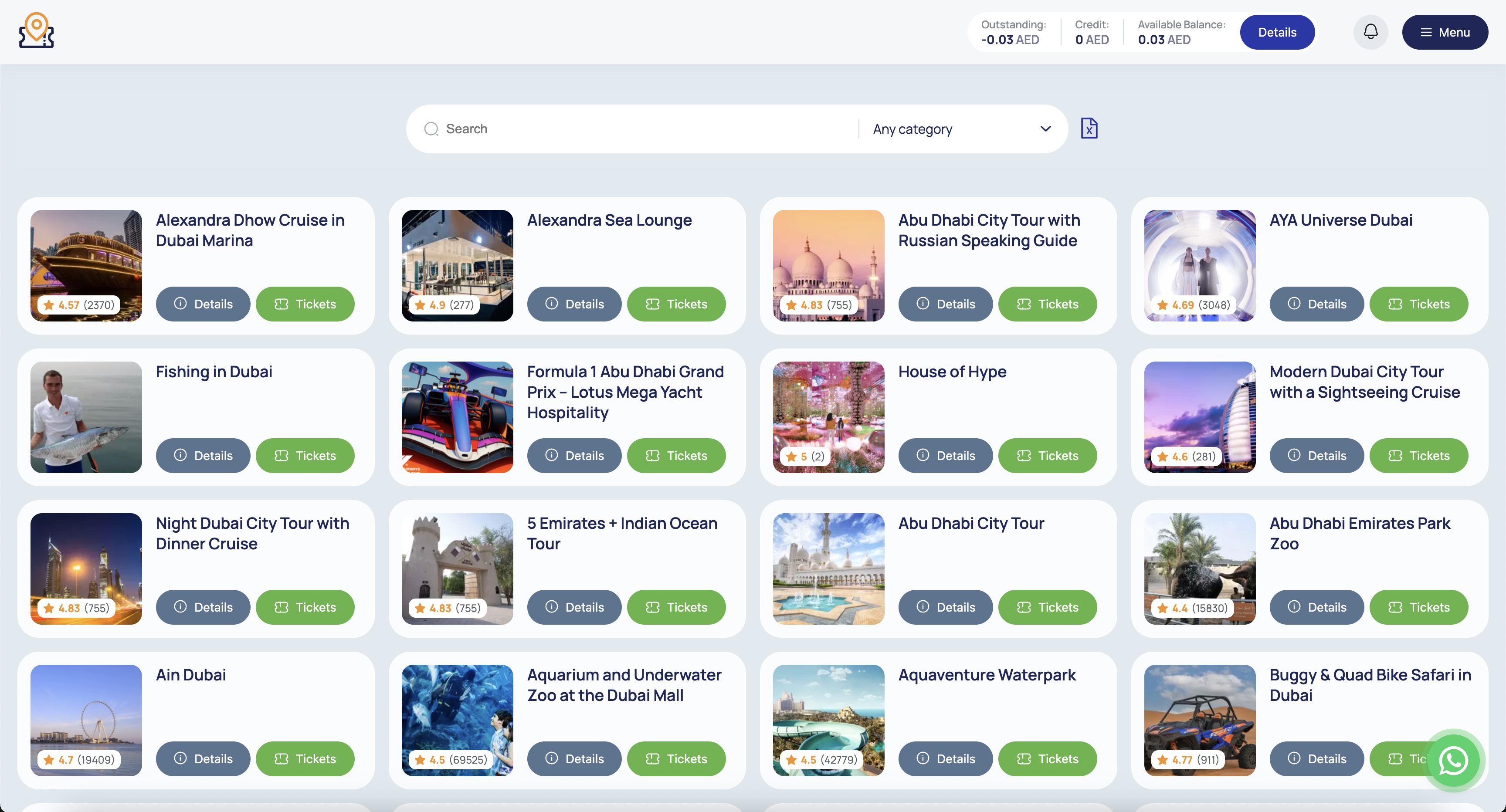Open account Details next to Available Balance

click(1277, 32)
